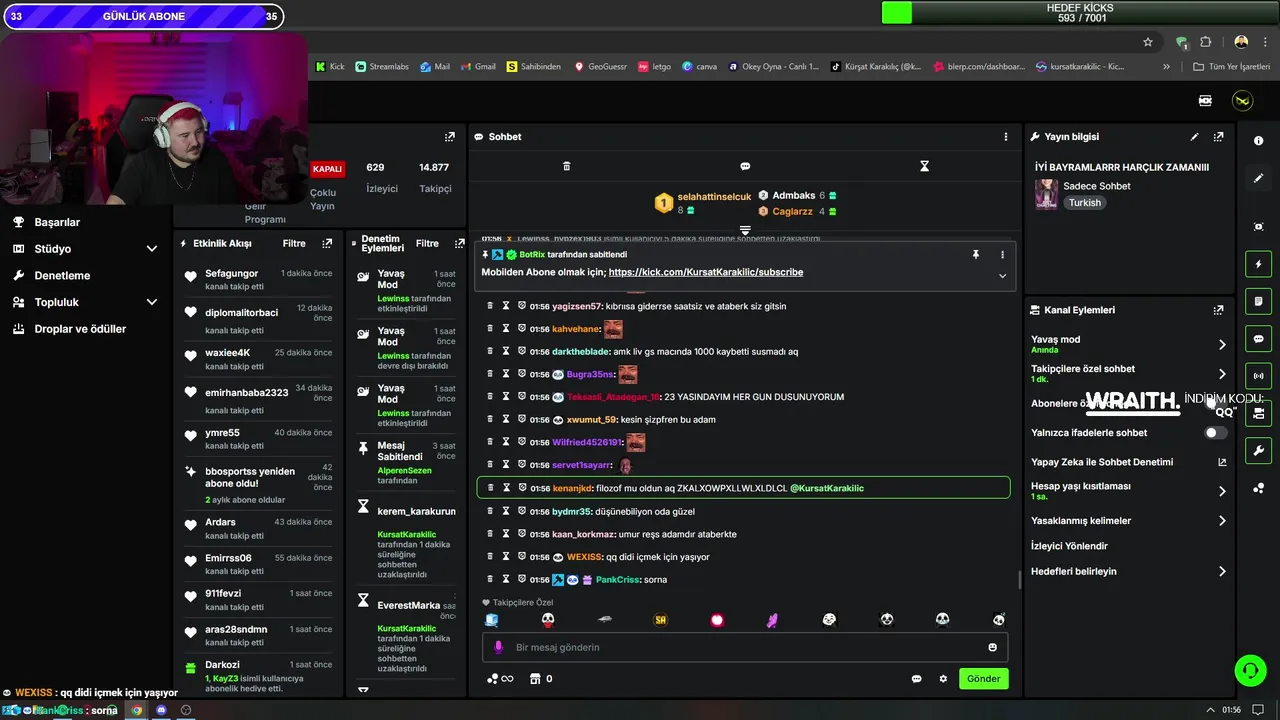Screen dimensions: 1280x720
Task: Click the purple hand emote in quick emotes
Action: [772, 620]
